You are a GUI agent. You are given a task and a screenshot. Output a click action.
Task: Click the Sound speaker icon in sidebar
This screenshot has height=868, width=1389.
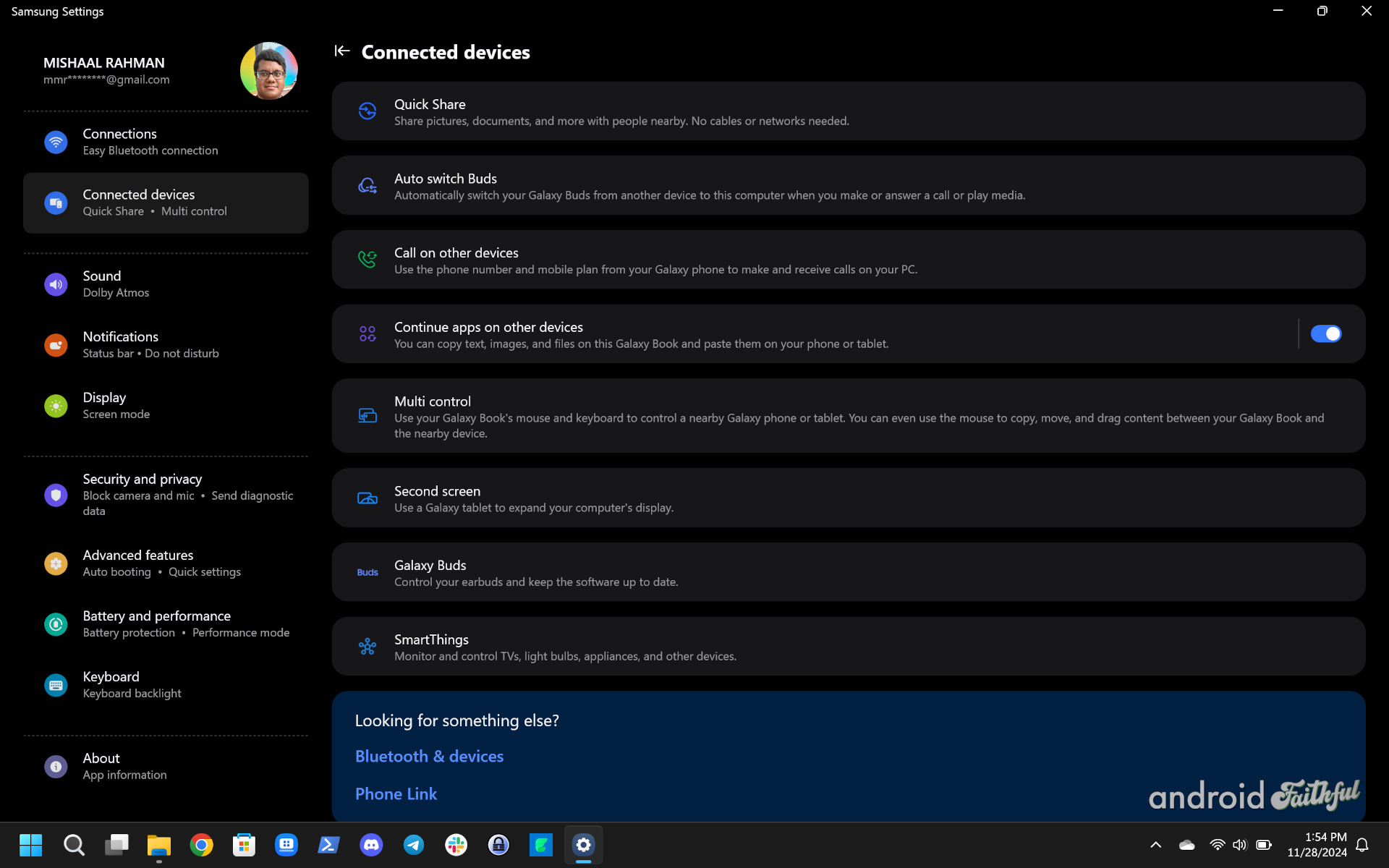click(56, 284)
